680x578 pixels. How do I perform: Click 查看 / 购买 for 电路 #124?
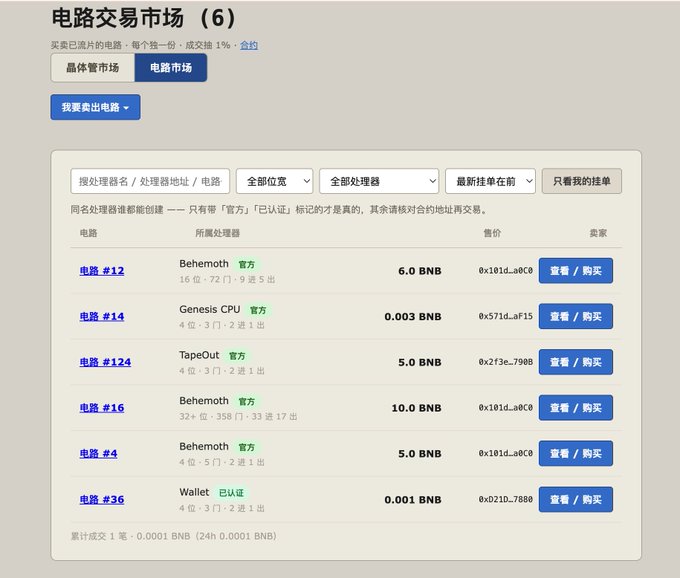[575, 362]
